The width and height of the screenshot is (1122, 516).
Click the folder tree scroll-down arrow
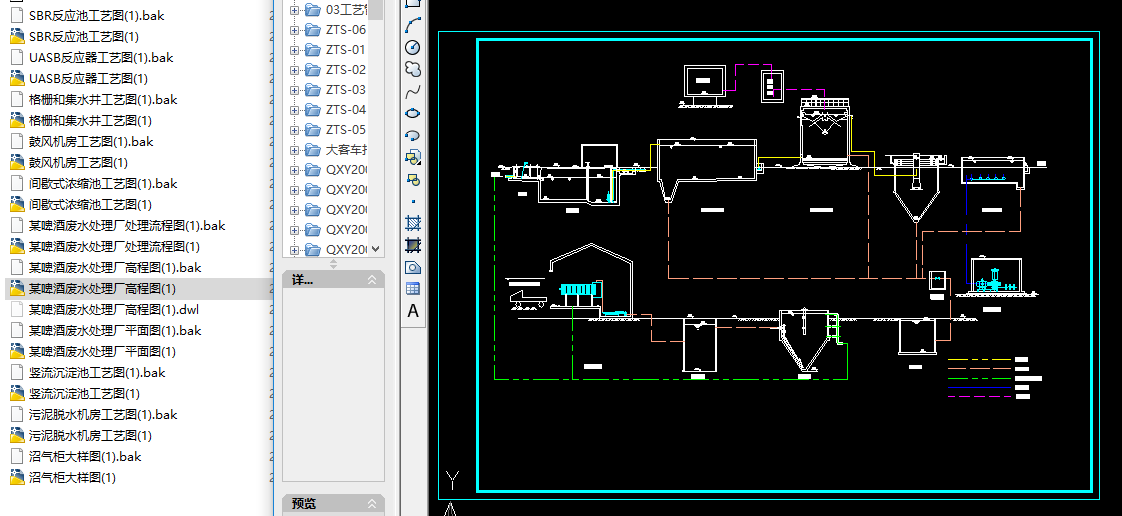pyautogui.click(x=376, y=248)
